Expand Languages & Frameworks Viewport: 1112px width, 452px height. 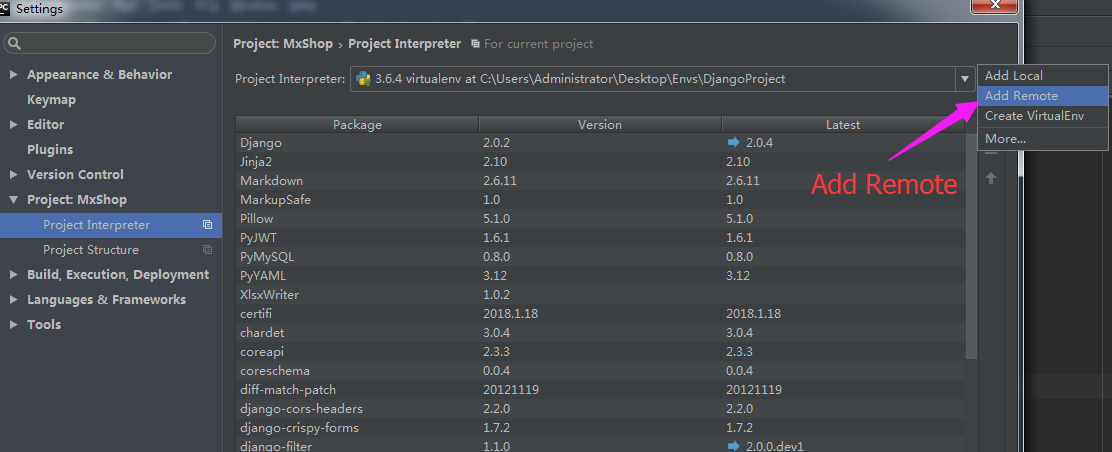[13, 299]
